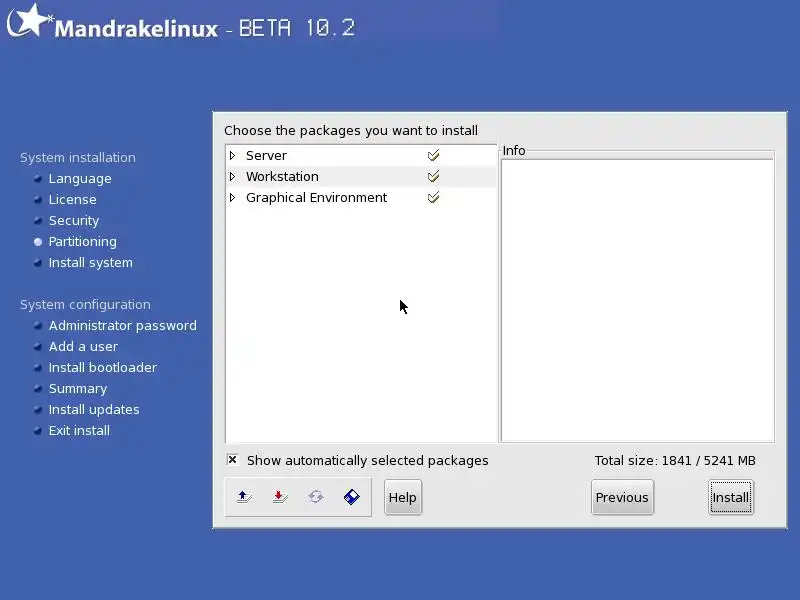Click the Install system step in the sidebar
Viewport: 800px width, 600px height.
coord(90,262)
